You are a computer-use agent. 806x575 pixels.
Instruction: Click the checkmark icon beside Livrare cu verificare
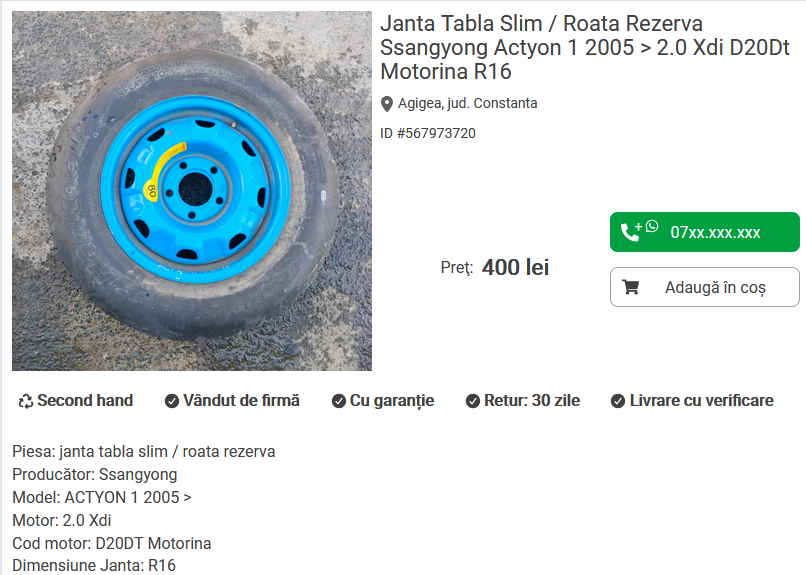(x=618, y=401)
